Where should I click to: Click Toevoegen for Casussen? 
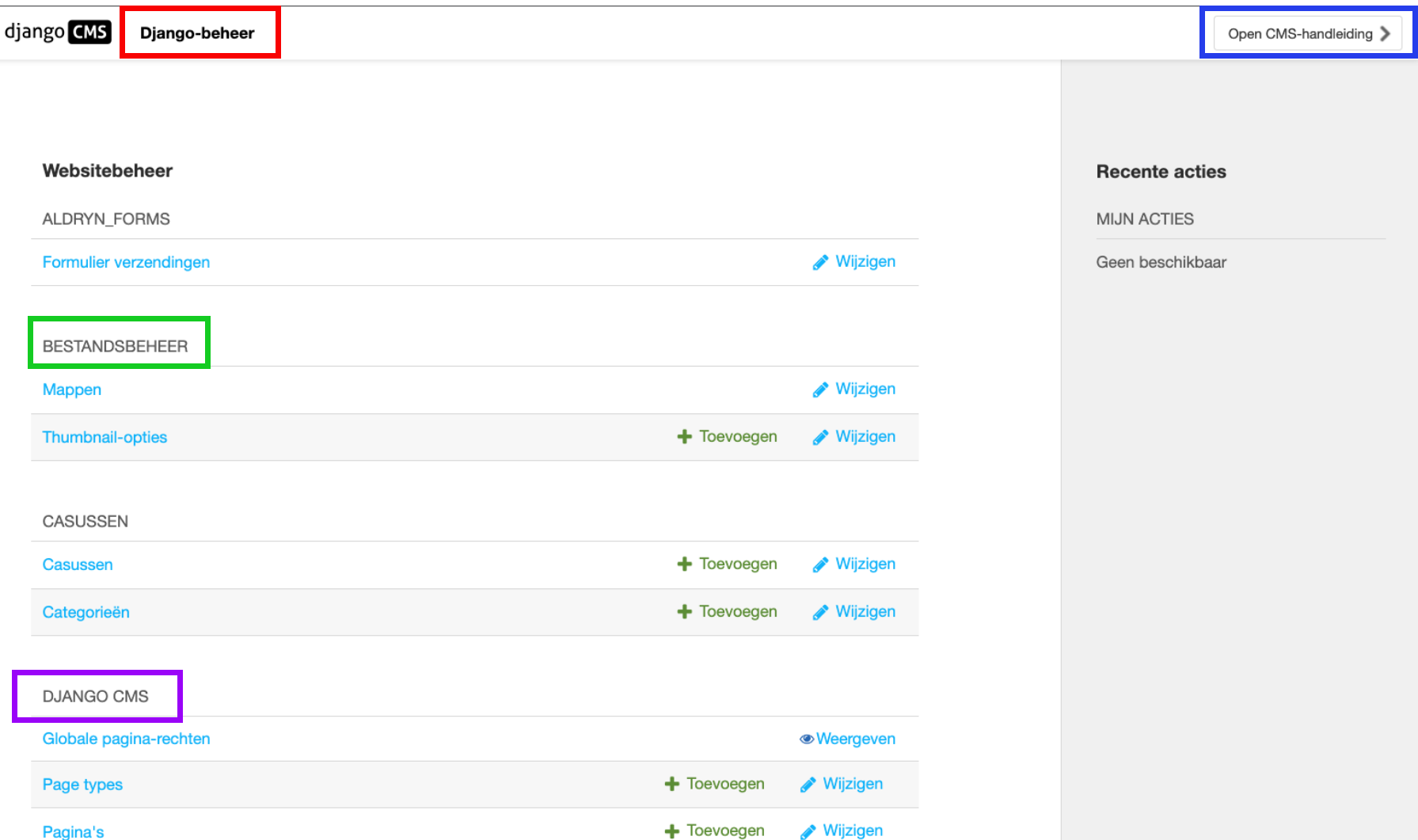(727, 564)
